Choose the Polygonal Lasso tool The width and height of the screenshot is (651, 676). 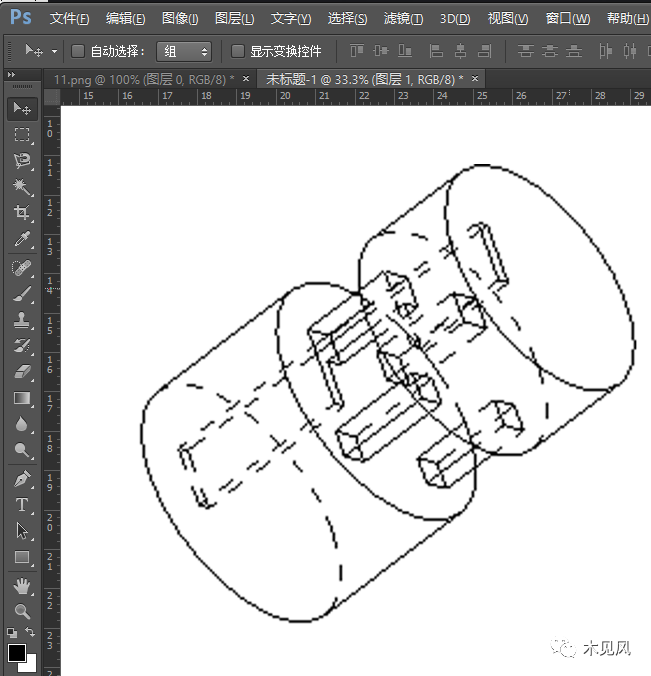22,161
